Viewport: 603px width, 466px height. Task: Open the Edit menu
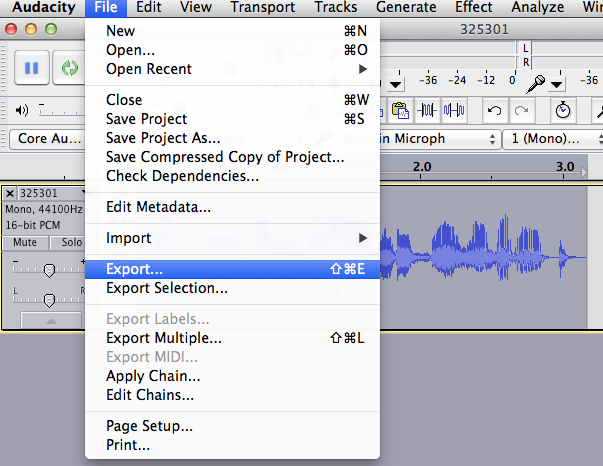pos(148,7)
